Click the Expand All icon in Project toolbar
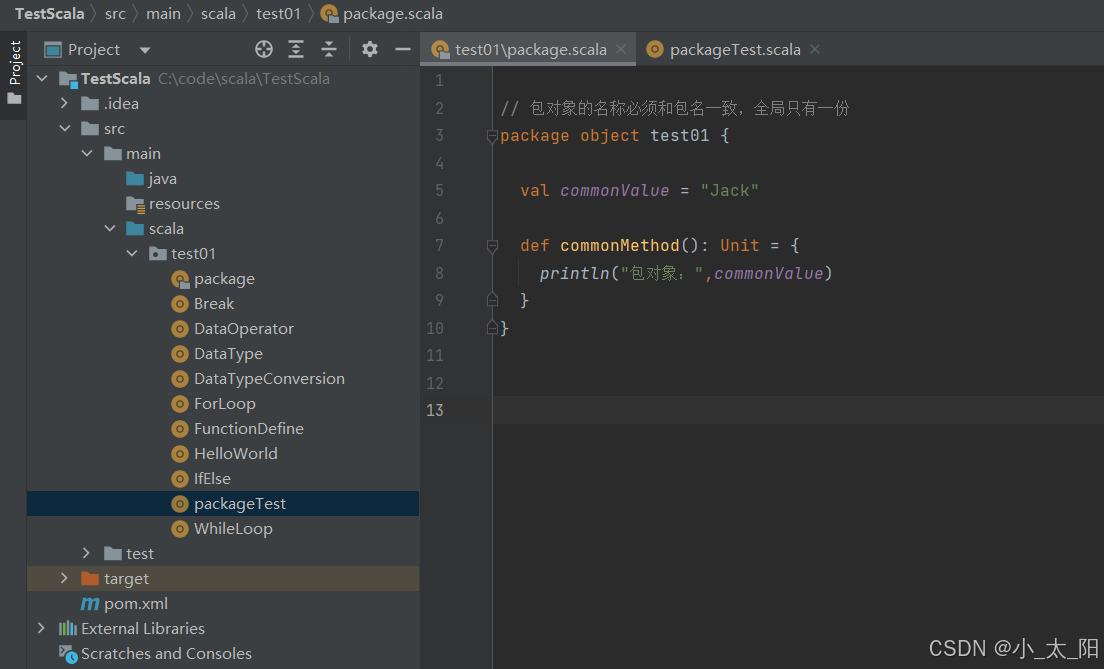Viewport: 1104px width, 669px height. tap(296, 49)
